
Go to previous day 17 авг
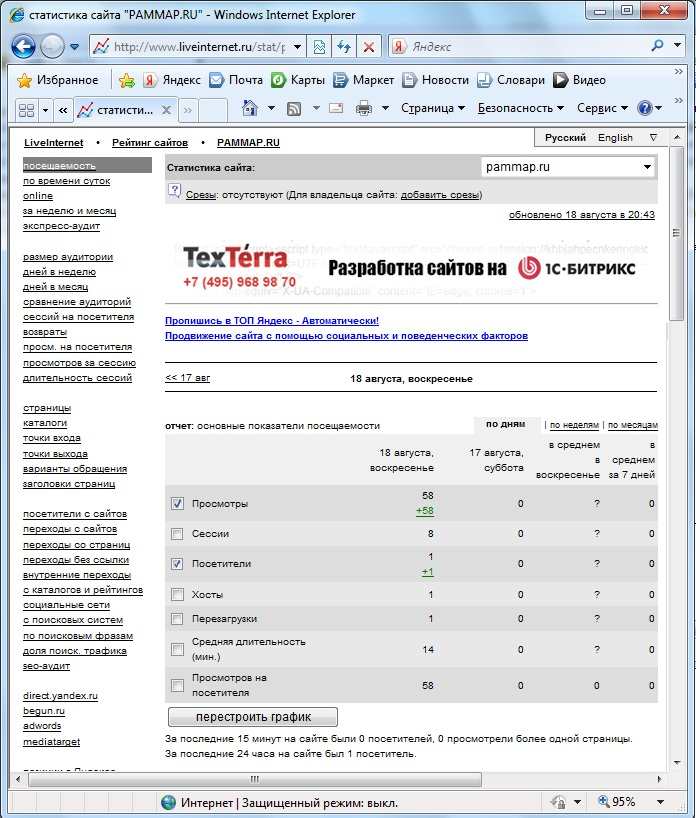click(x=187, y=378)
